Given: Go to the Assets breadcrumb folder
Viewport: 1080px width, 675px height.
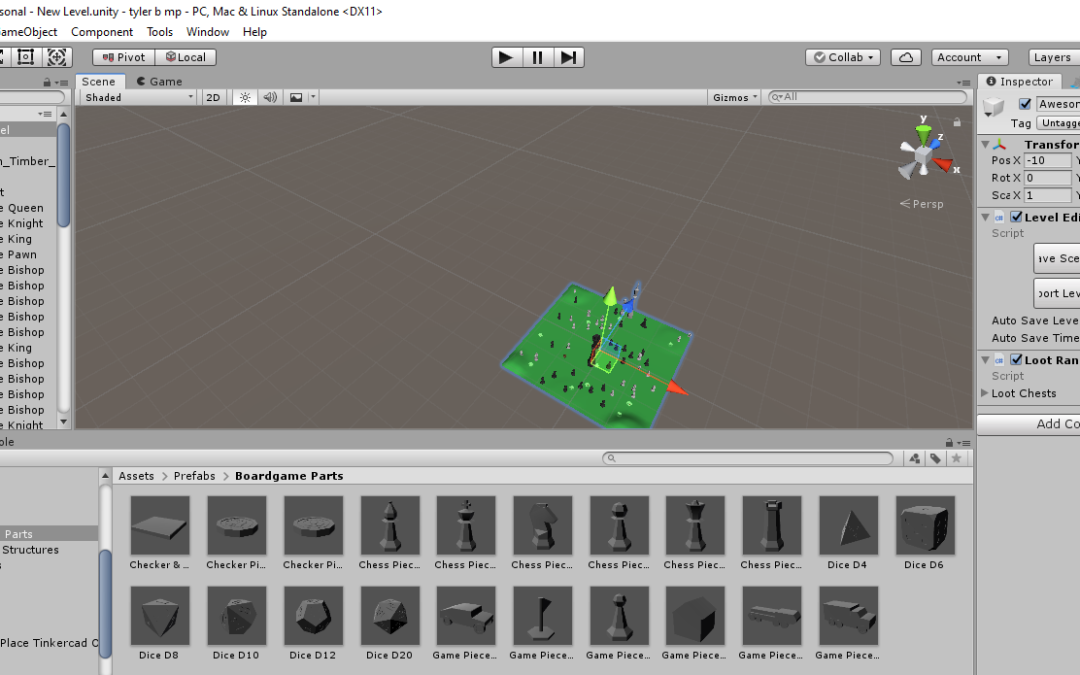Looking at the screenshot, I should click(136, 476).
